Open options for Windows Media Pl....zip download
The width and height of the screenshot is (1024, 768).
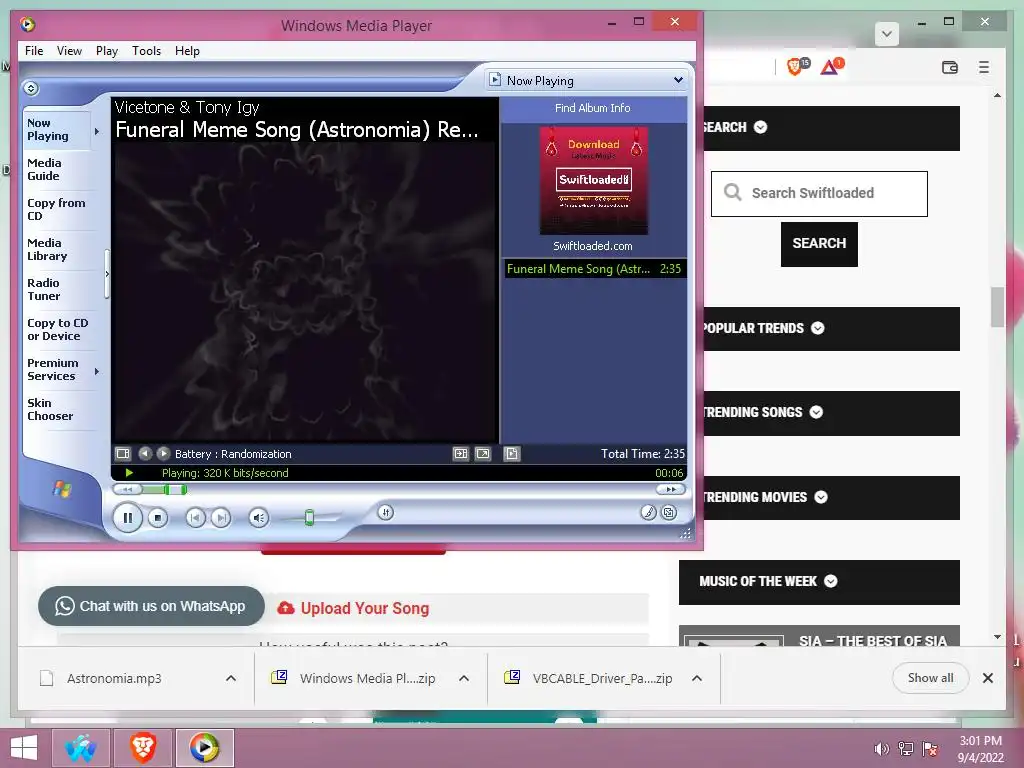[x=464, y=679]
